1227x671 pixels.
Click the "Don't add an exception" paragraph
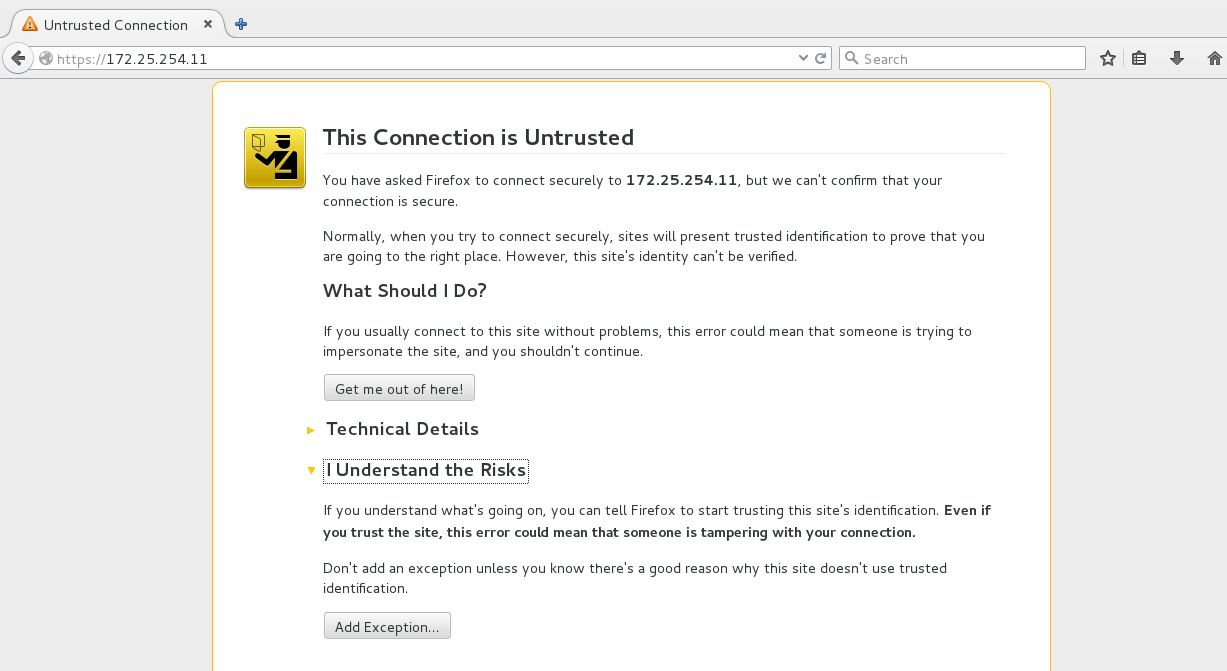point(635,578)
